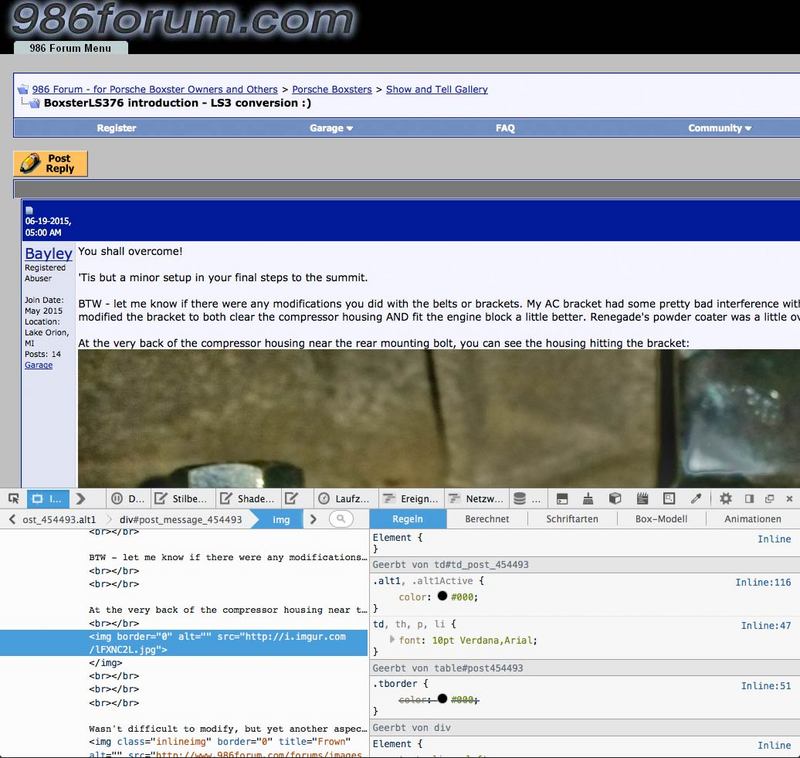Click the dock to side icon
The height and width of the screenshot is (758, 800).
[x=749, y=498]
